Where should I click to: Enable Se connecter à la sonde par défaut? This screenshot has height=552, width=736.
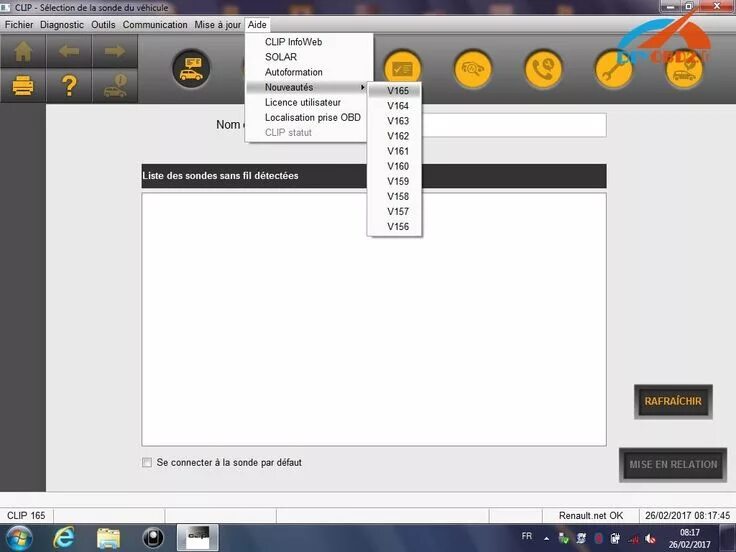pos(147,462)
